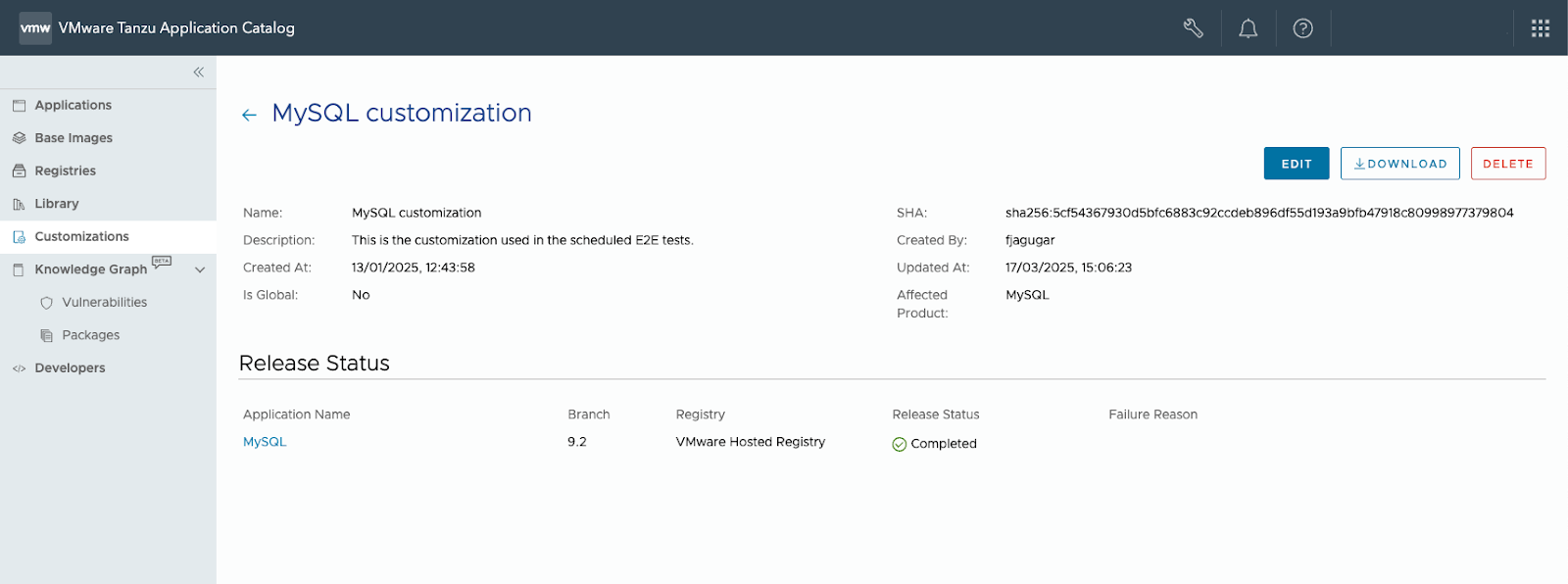
Task: Open Base Images in the sidebar
Action: pyautogui.click(x=73, y=138)
